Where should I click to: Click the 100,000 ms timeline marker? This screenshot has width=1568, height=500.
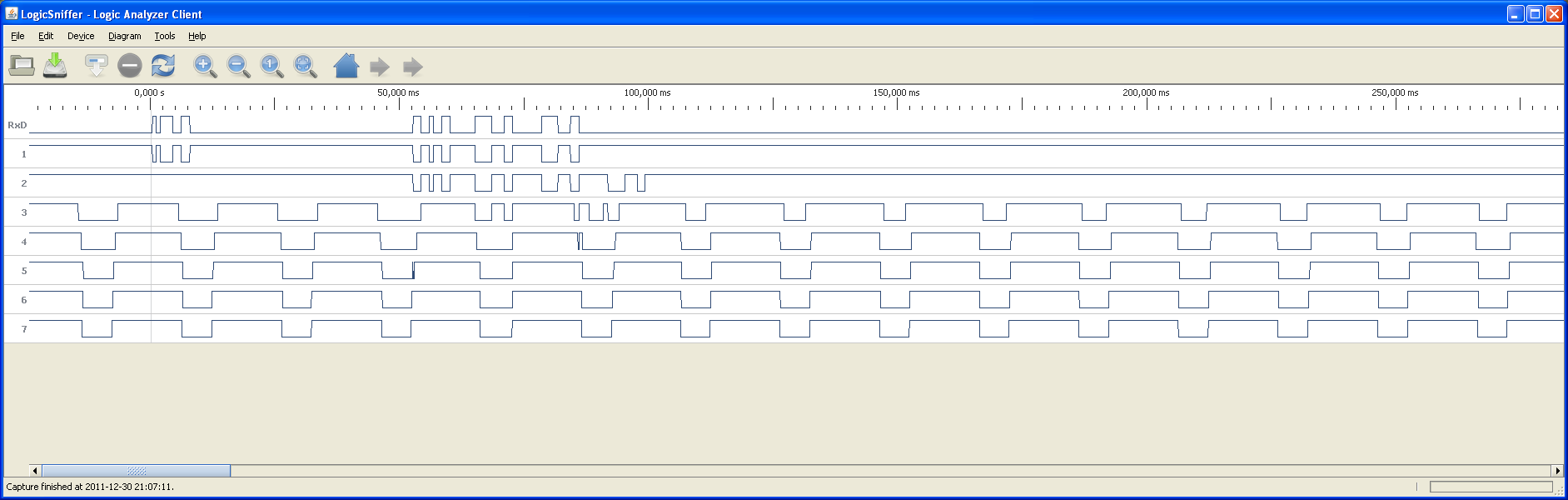click(x=647, y=92)
